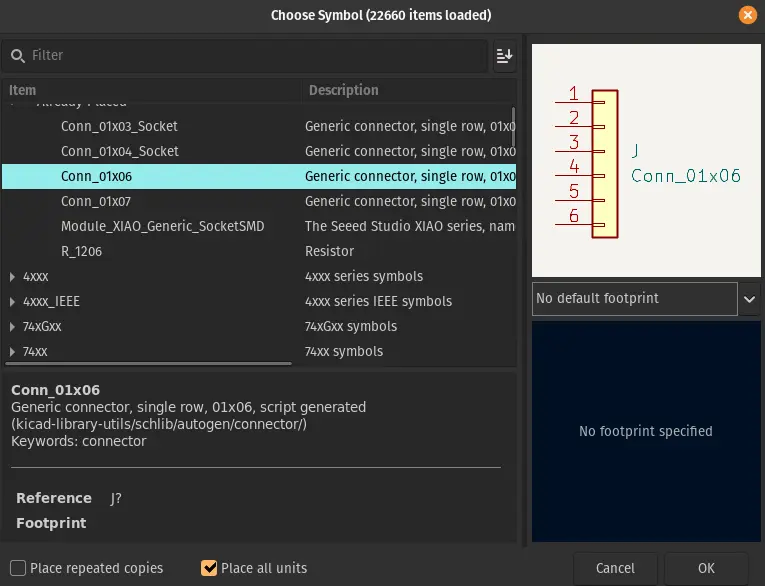Viewport: 765px width, 586px height.
Task: Select Conn_01x04_Socket in the list
Action: 119,152
